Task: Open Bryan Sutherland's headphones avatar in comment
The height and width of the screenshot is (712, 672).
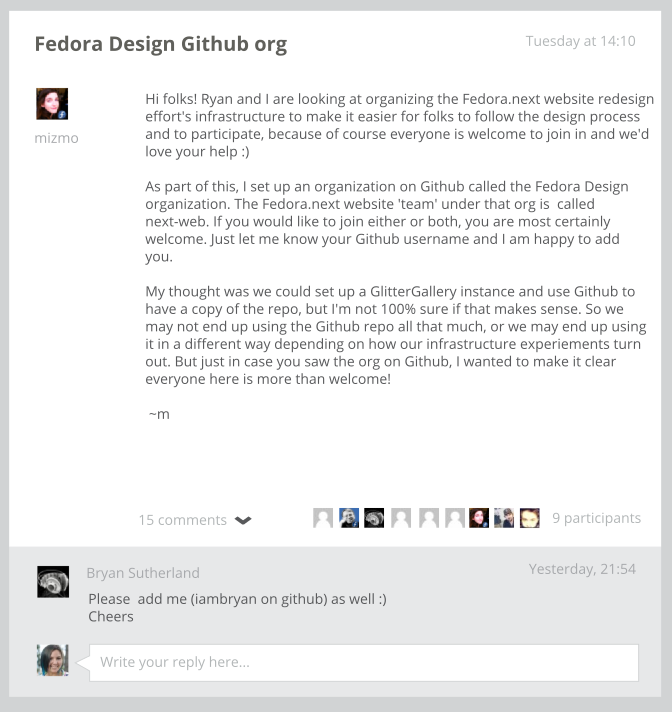Action: tap(53, 582)
